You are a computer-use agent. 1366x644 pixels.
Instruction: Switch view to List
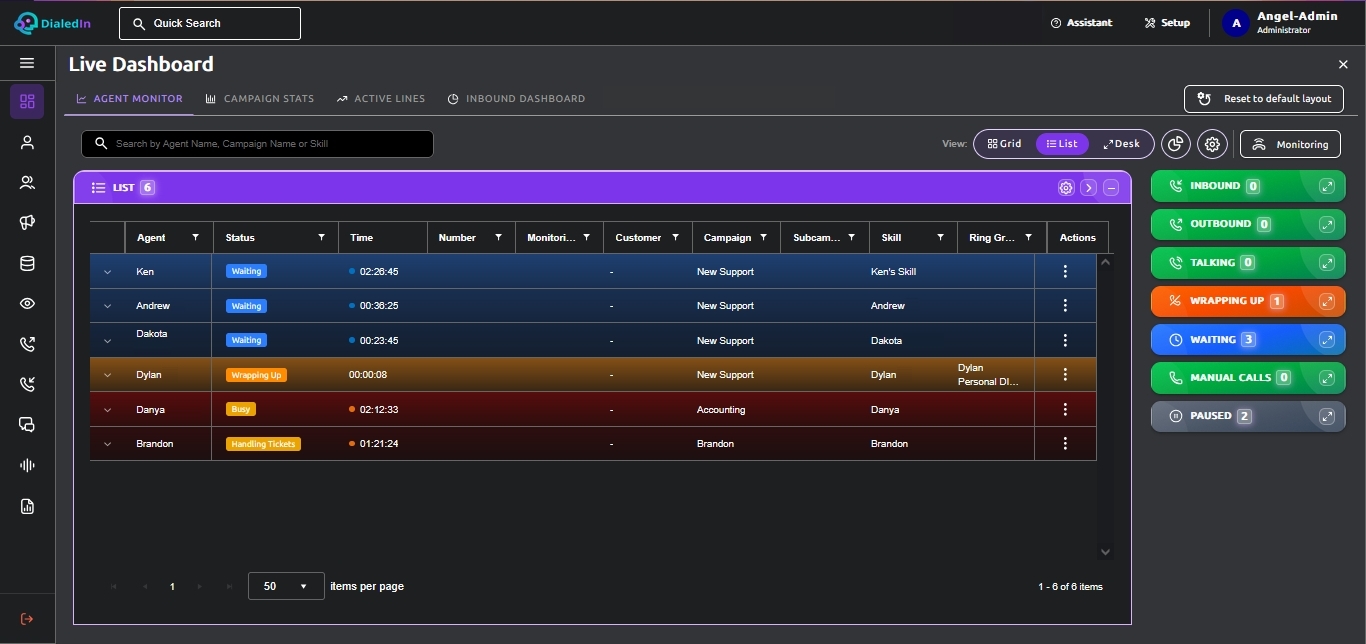pyautogui.click(x=1062, y=144)
